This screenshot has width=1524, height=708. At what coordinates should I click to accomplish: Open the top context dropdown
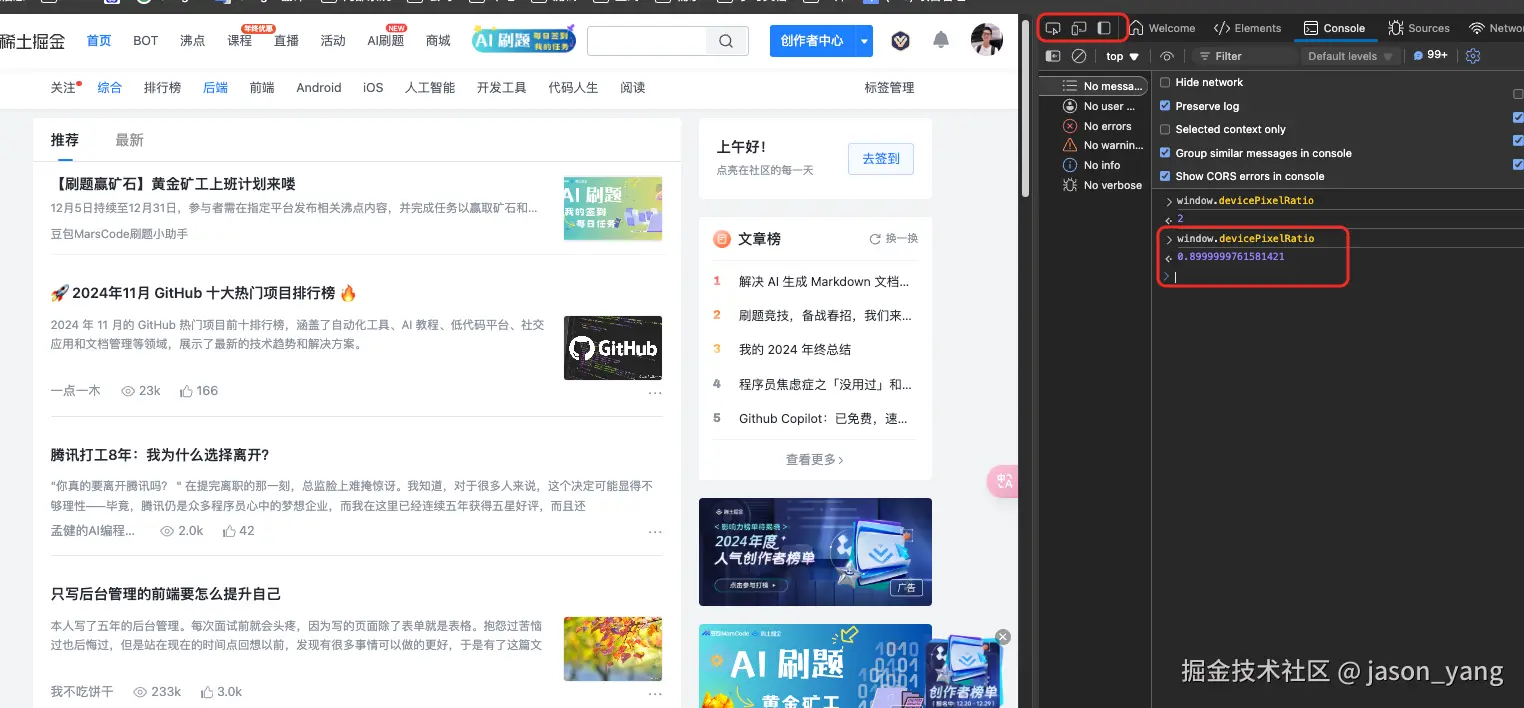[1122, 56]
